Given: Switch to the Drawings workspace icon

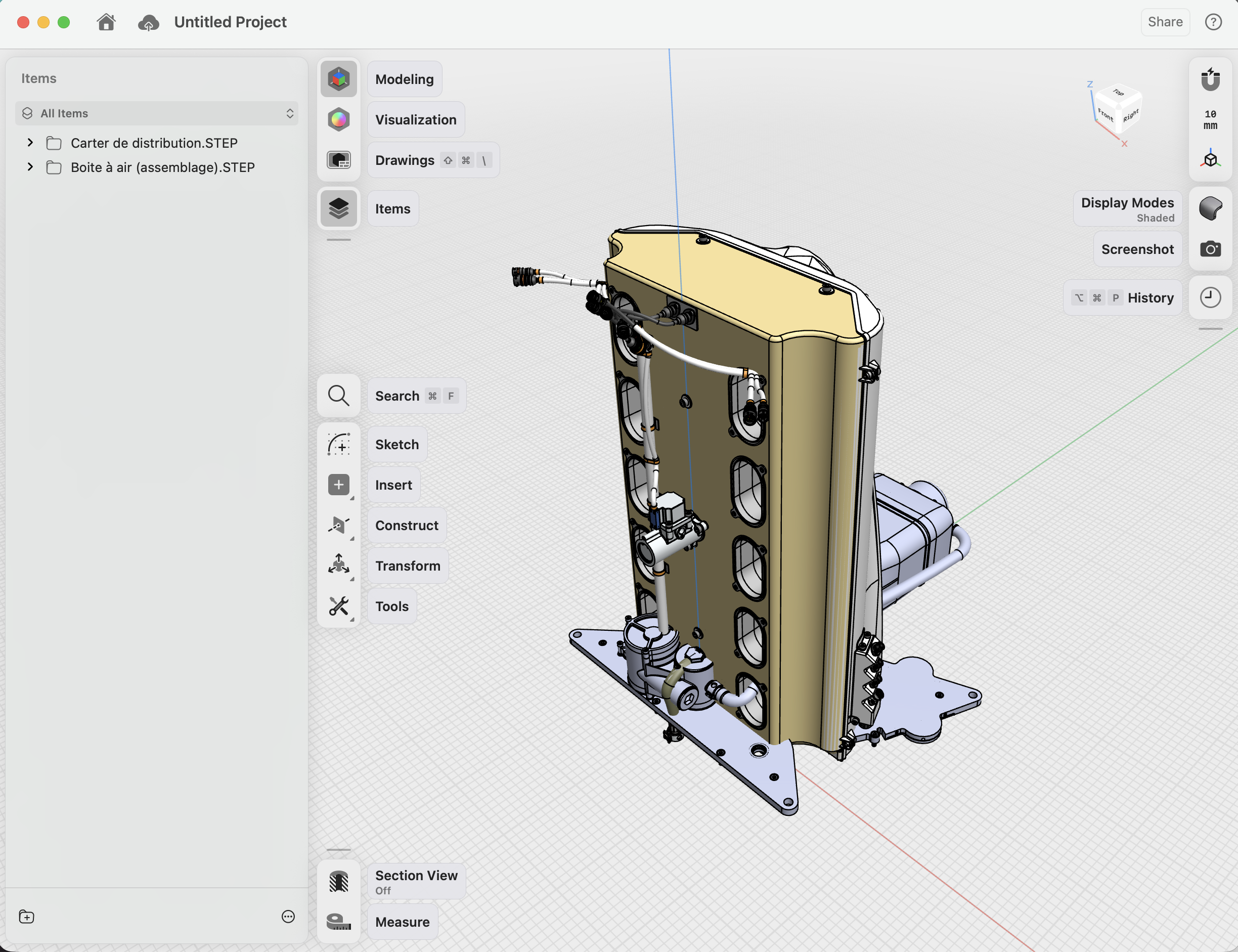Looking at the screenshot, I should click(338, 160).
